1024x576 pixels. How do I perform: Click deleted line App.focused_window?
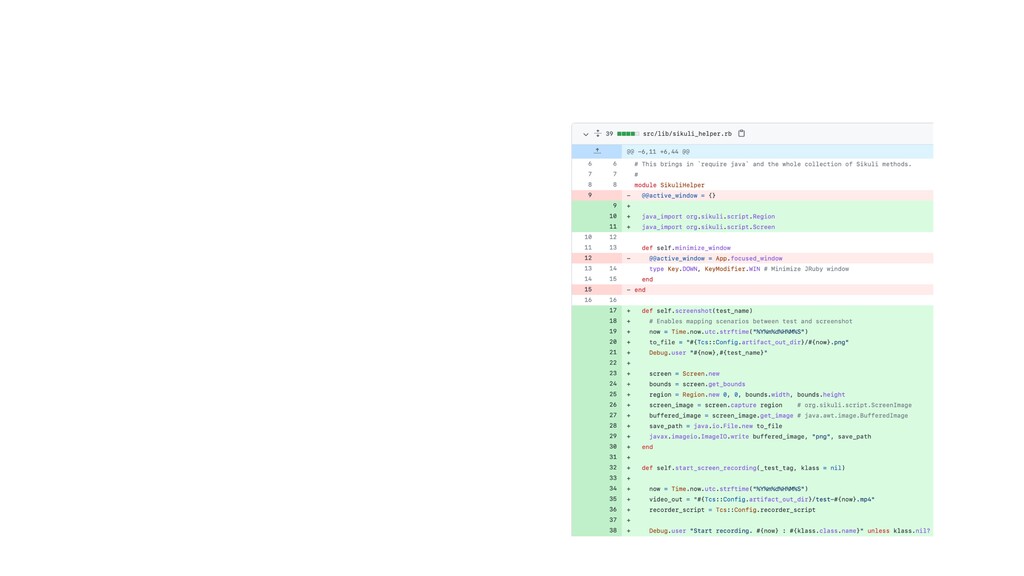click(716, 258)
